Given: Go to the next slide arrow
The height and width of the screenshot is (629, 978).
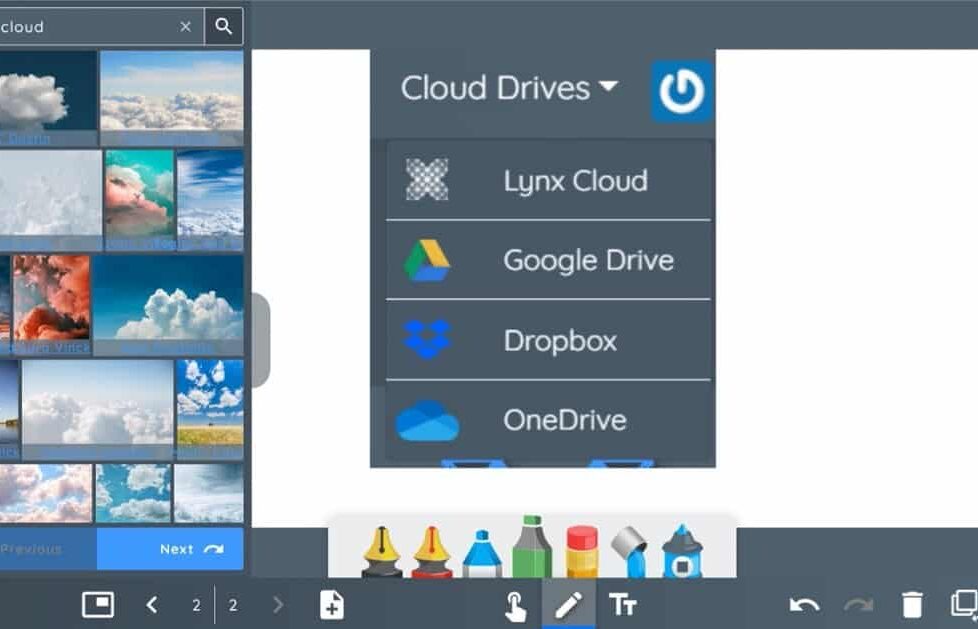Looking at the screenshot, I should click(x=278, y=604).
